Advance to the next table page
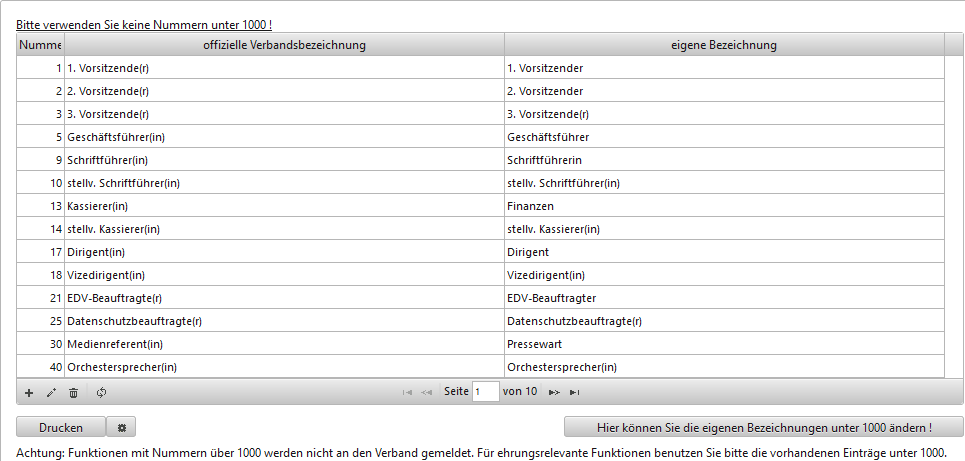The image size is (965, 461). point(554,393)
